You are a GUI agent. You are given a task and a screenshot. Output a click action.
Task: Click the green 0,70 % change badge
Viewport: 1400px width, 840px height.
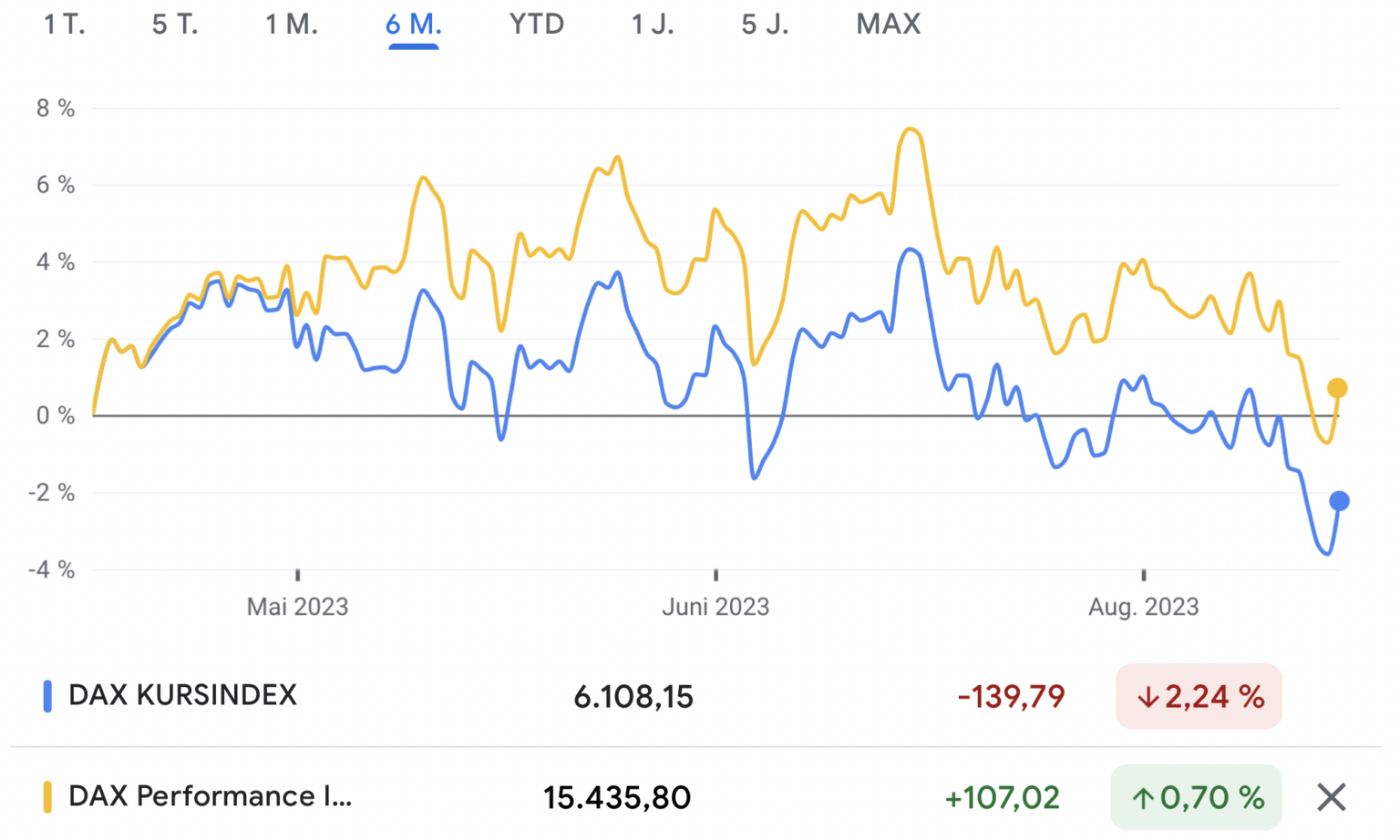1195,796
